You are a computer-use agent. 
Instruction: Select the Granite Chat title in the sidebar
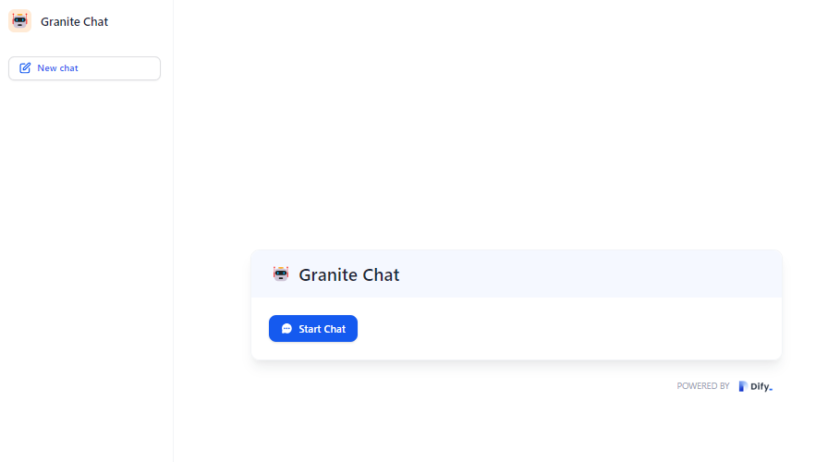(74, 21)
